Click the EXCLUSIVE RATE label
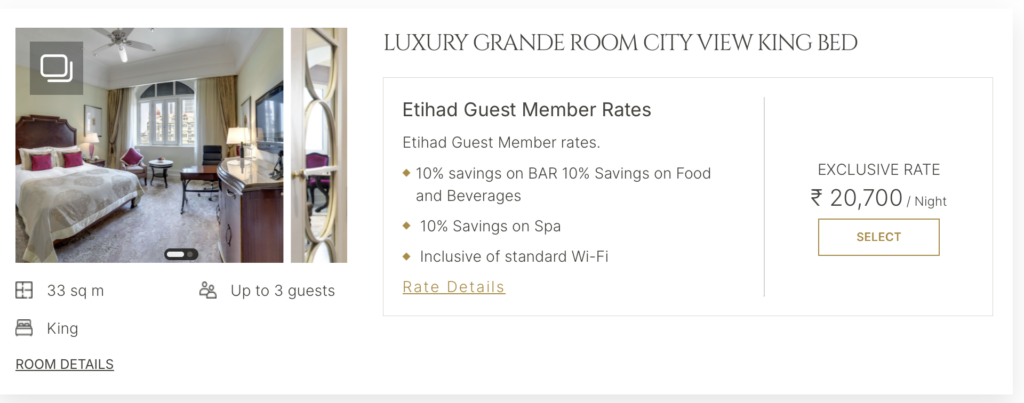The image size is (1024, 403). 878,170
